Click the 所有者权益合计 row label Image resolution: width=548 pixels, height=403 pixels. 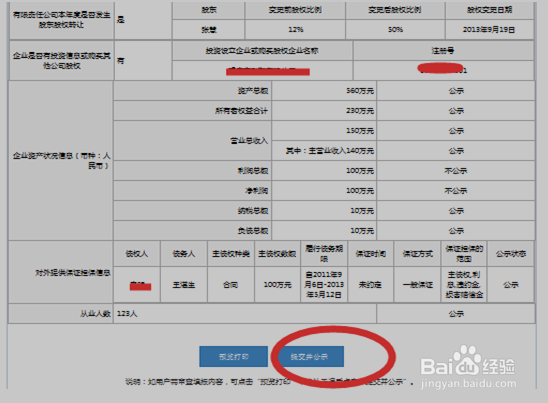241,111
